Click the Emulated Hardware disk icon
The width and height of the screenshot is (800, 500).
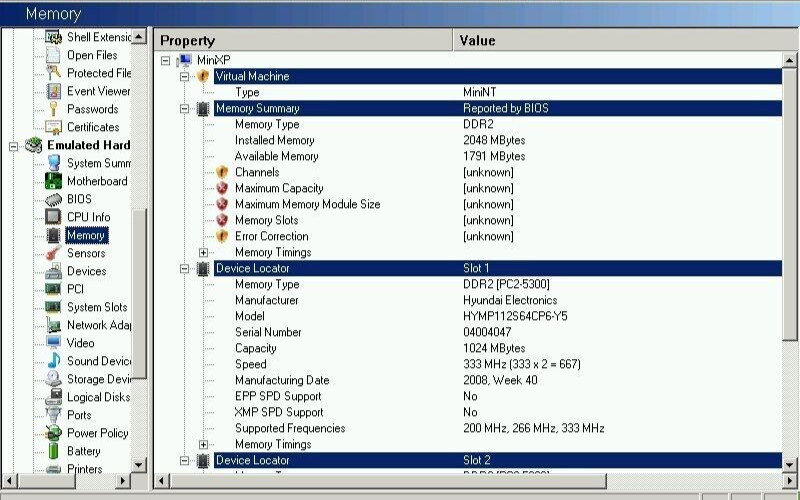pyautogui.click(x=34, y=145)
